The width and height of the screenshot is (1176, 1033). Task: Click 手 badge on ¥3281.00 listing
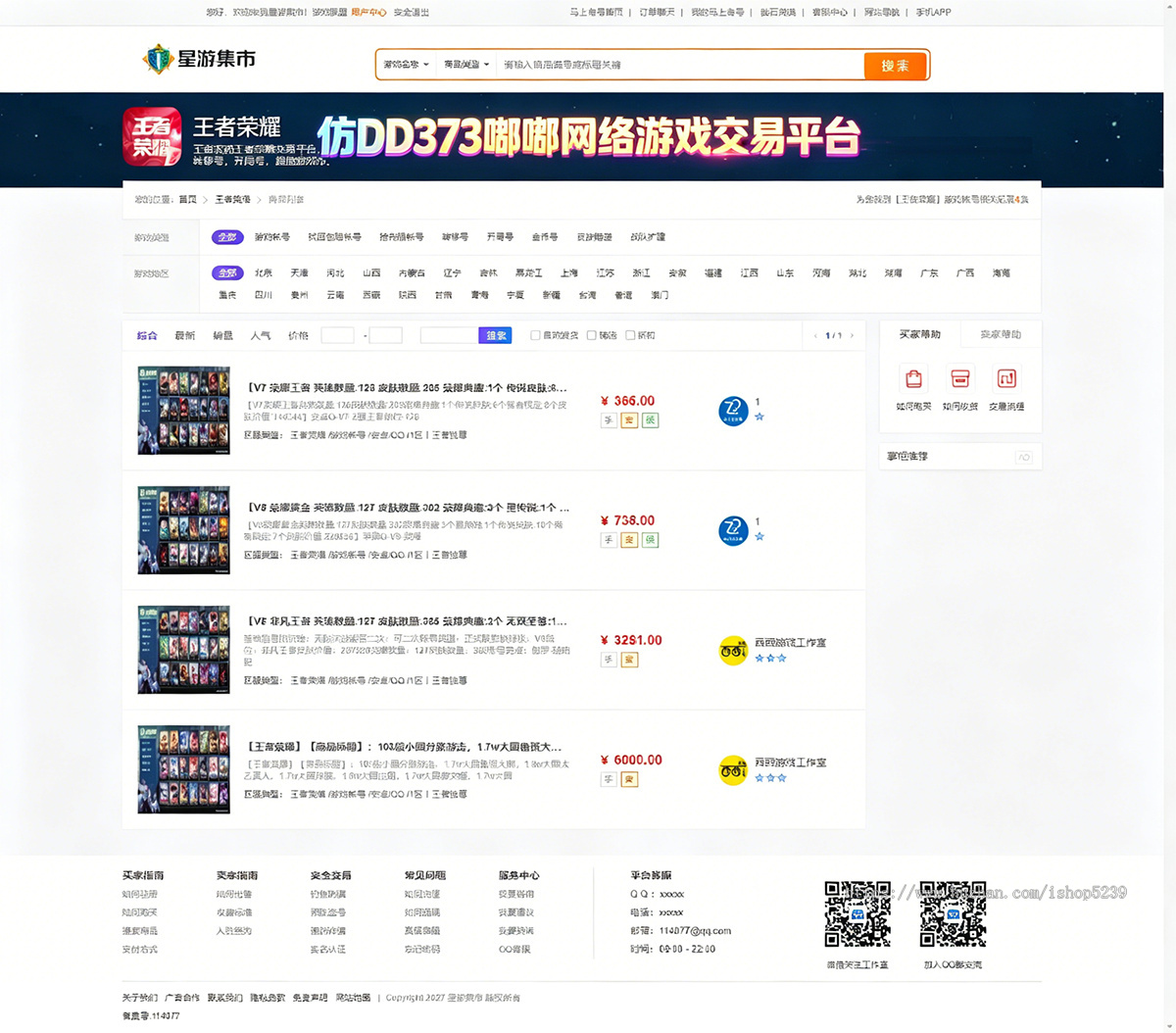[609, 660]
